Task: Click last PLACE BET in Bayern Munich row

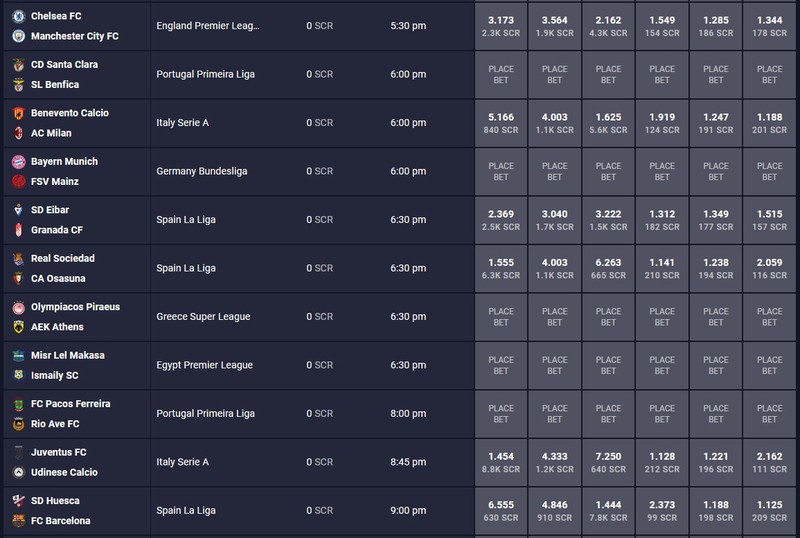Action: 769,172
